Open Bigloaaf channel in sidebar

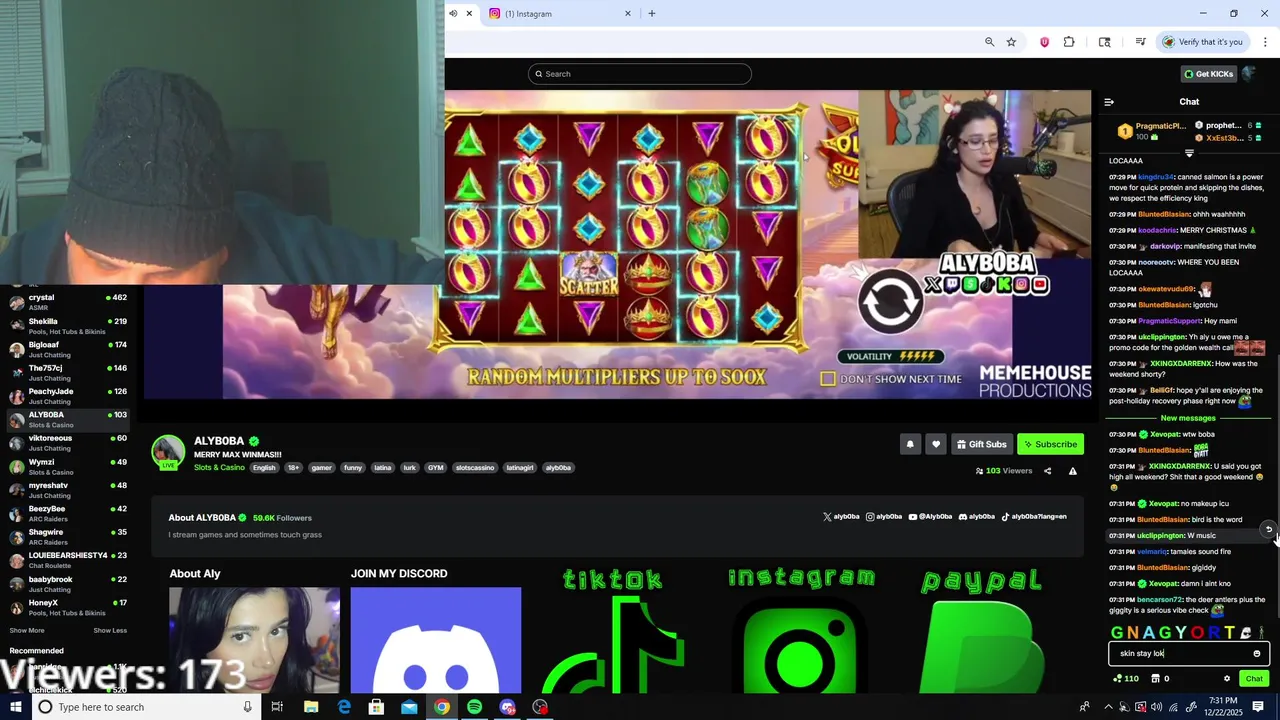click(x=68, y=349)
